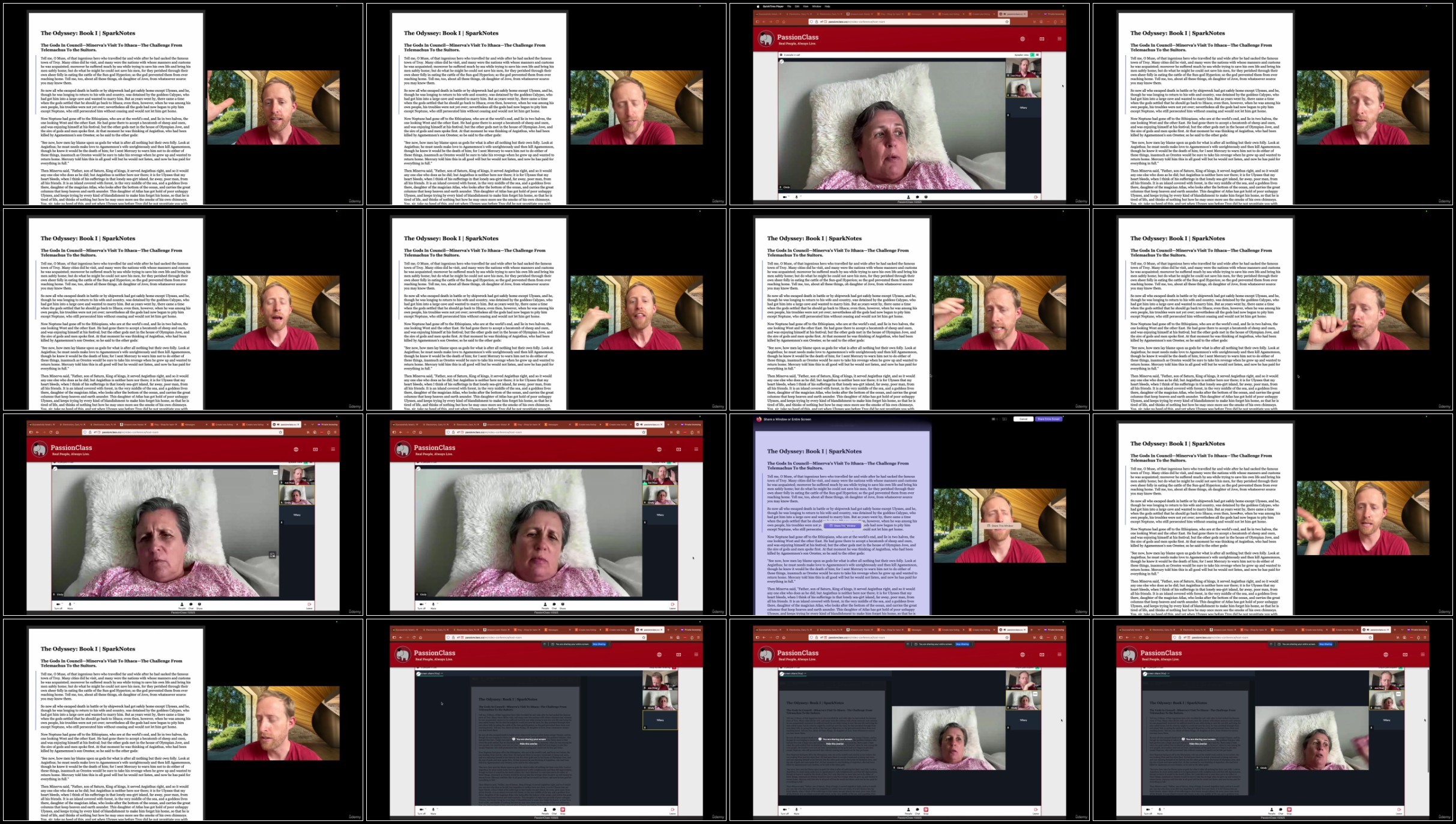
Task: QuickTime frame: expand the caret beside the microphone button
Action: point(801,196)
